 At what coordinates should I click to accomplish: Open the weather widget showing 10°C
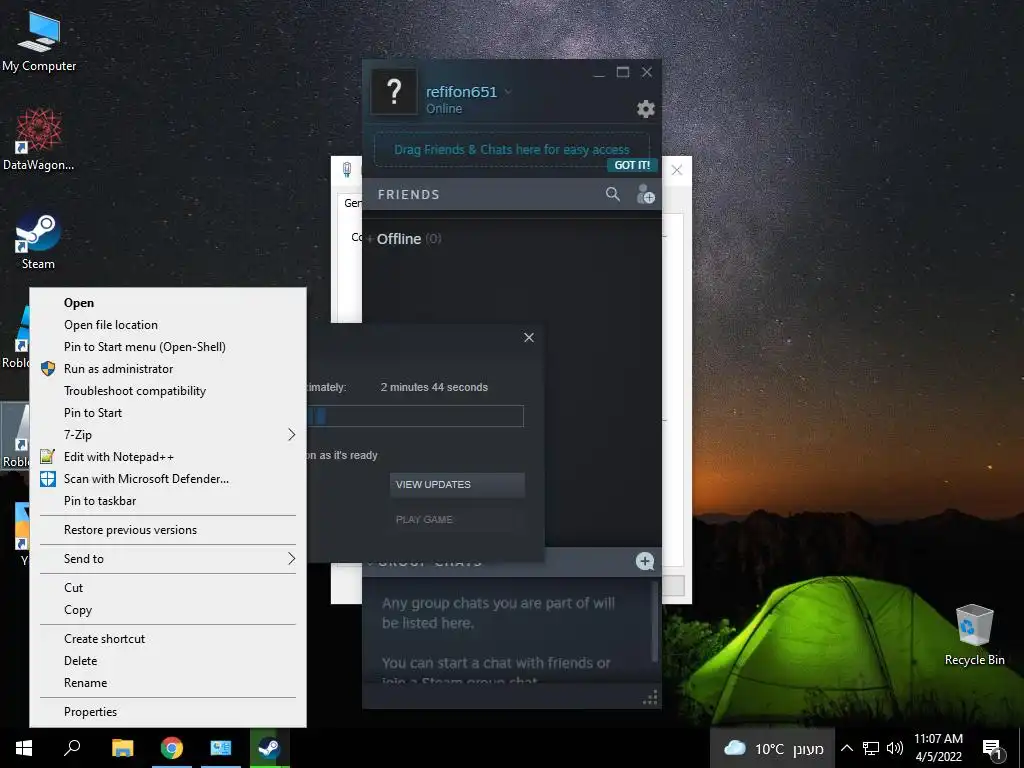773,748
